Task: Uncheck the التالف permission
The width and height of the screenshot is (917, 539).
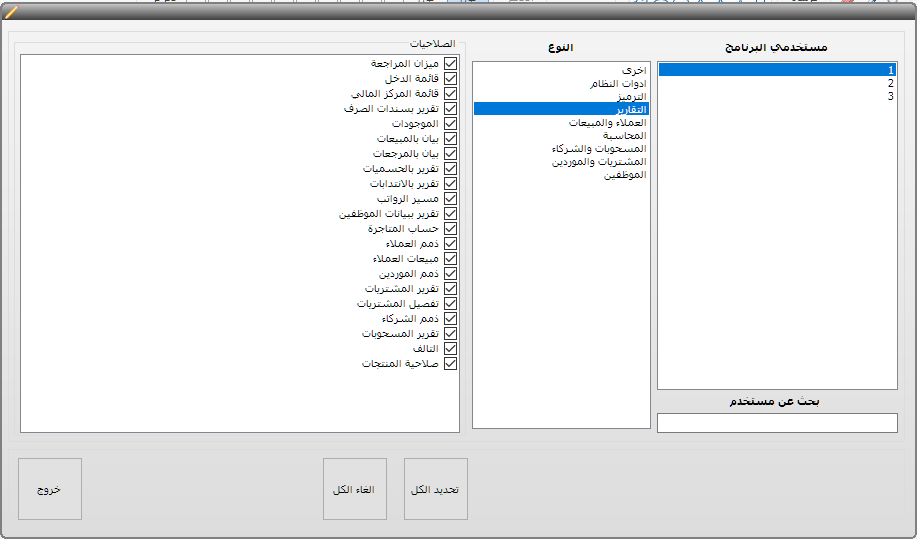Action: point(450,348)
